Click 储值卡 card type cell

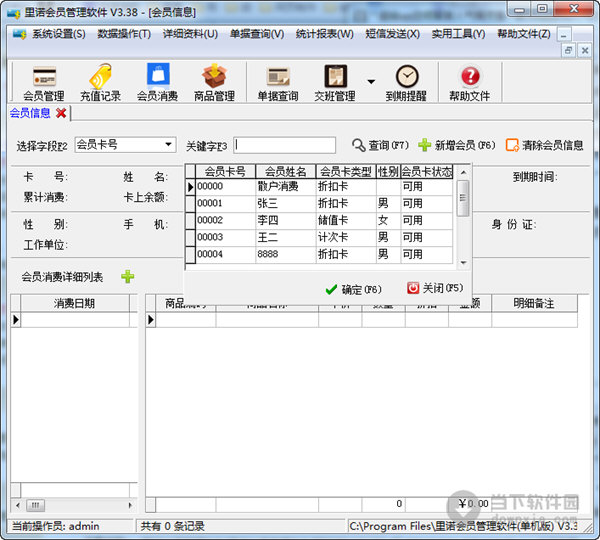[346, 220]
